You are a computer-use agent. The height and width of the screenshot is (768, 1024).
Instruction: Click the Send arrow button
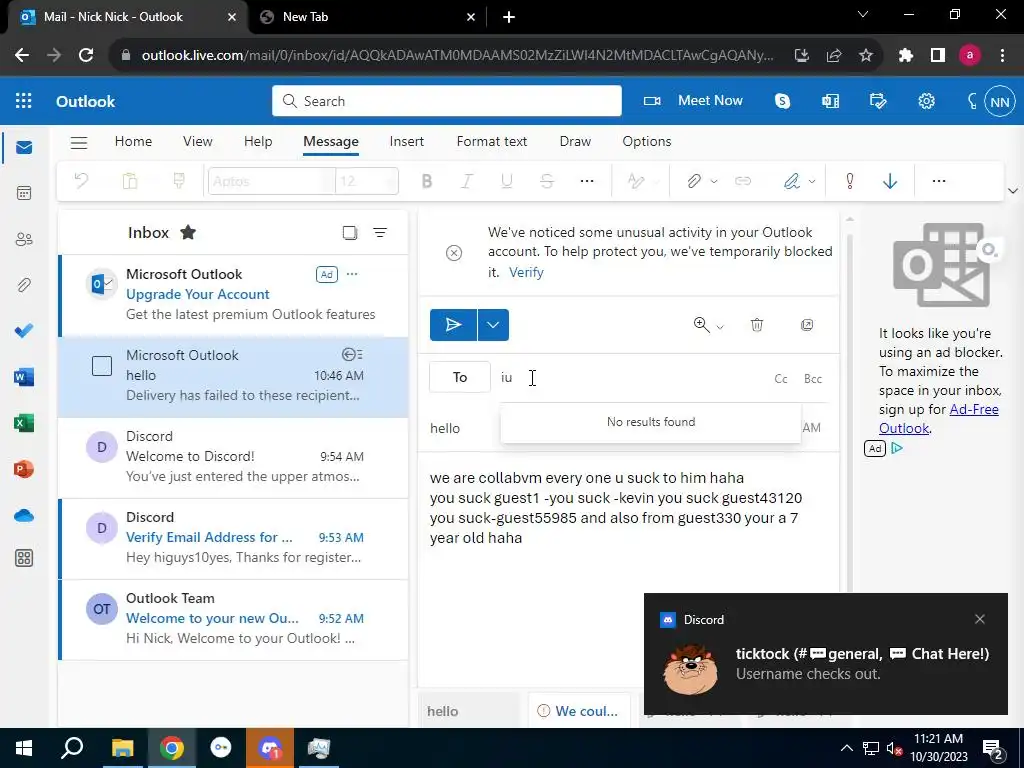click(x=453, y=325)
